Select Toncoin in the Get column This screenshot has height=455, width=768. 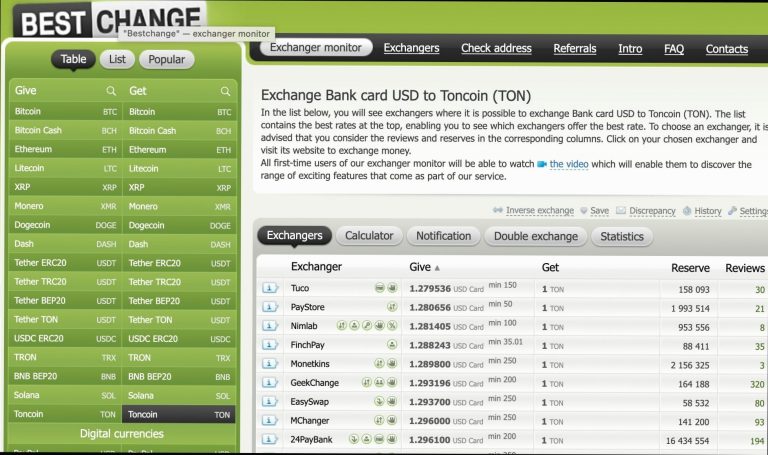[x=179, y=414]
